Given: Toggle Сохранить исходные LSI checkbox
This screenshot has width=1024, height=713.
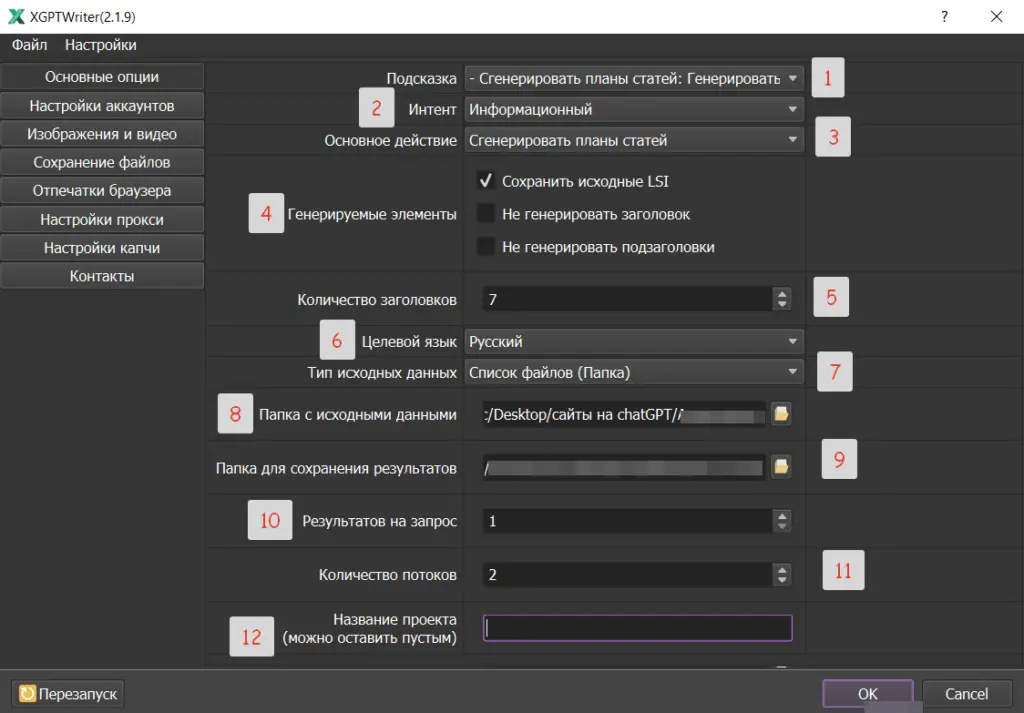Looking at the screenshot, I should [485, 181].
